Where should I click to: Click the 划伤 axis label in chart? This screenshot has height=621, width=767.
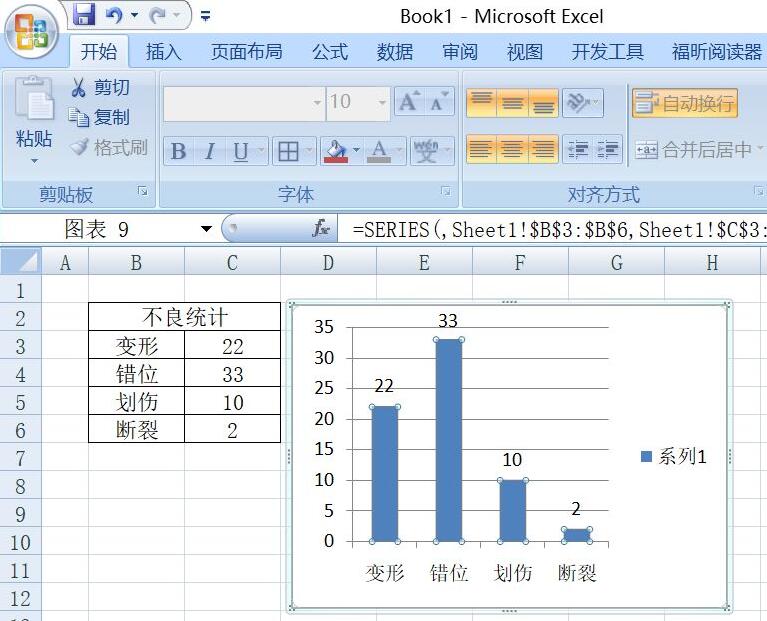coord(512,573)
